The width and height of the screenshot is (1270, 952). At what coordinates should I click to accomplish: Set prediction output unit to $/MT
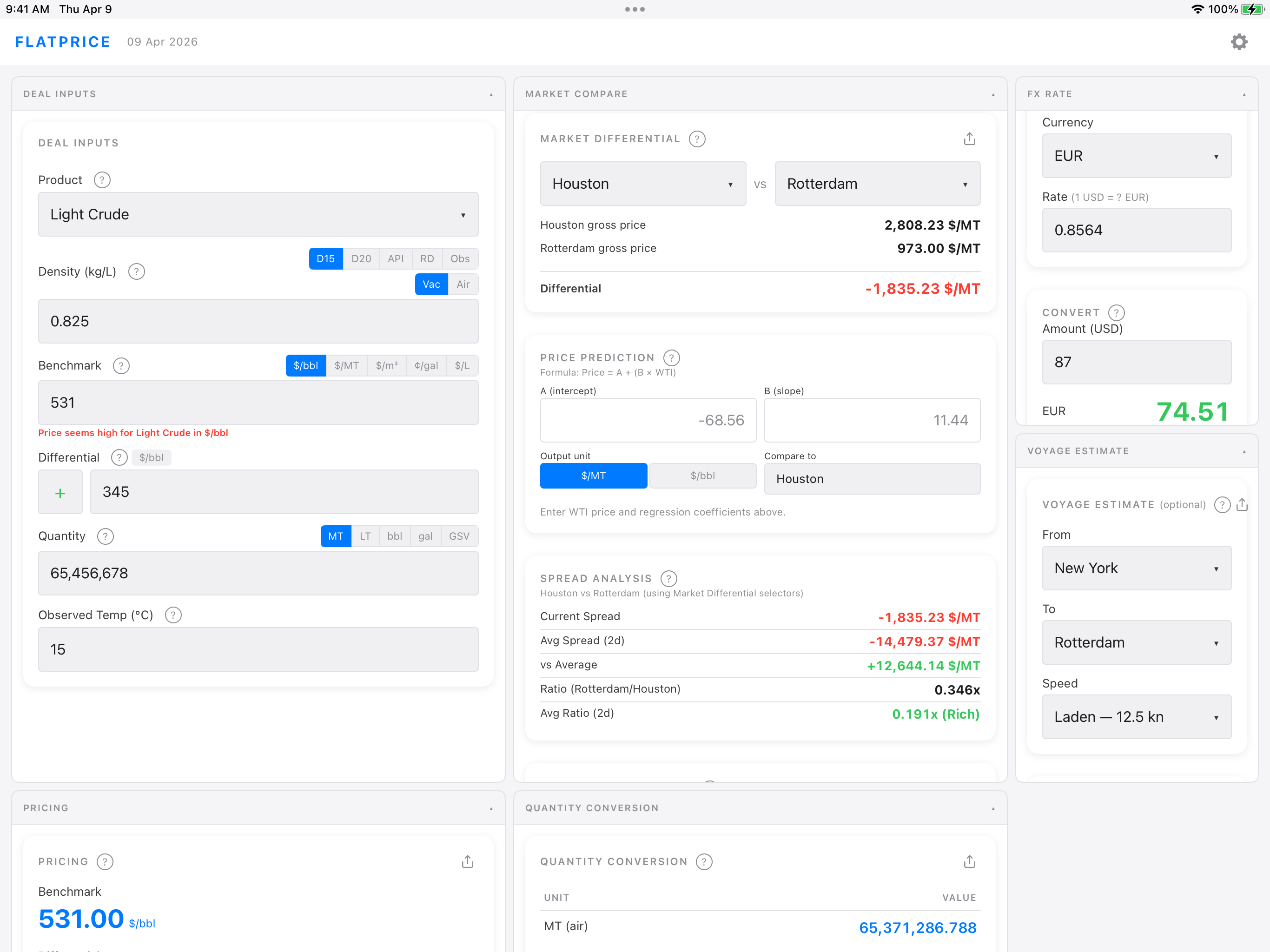[x=594, y=476]
